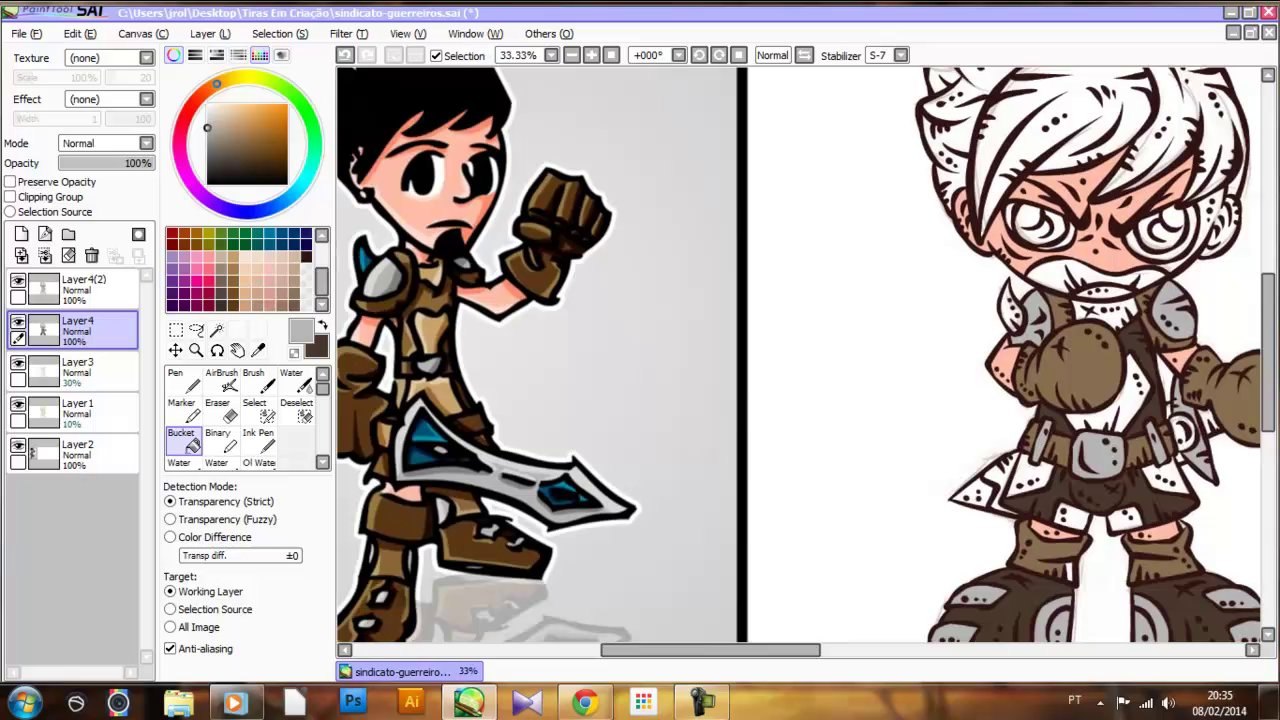Rotate the canvas view counterclockwise
Screen dimensions: 1280x720
coord(699,55)
